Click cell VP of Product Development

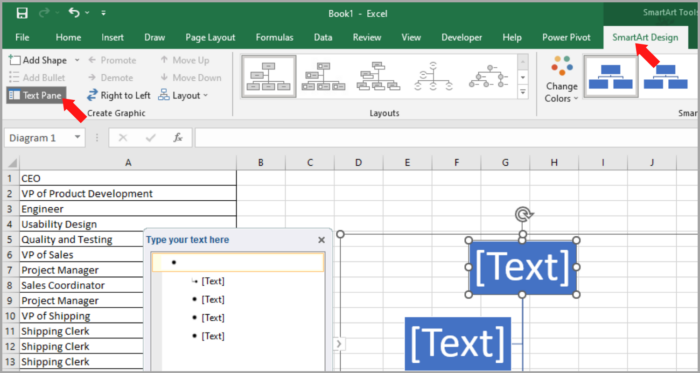pyautogui.click(x=128, y=194)
